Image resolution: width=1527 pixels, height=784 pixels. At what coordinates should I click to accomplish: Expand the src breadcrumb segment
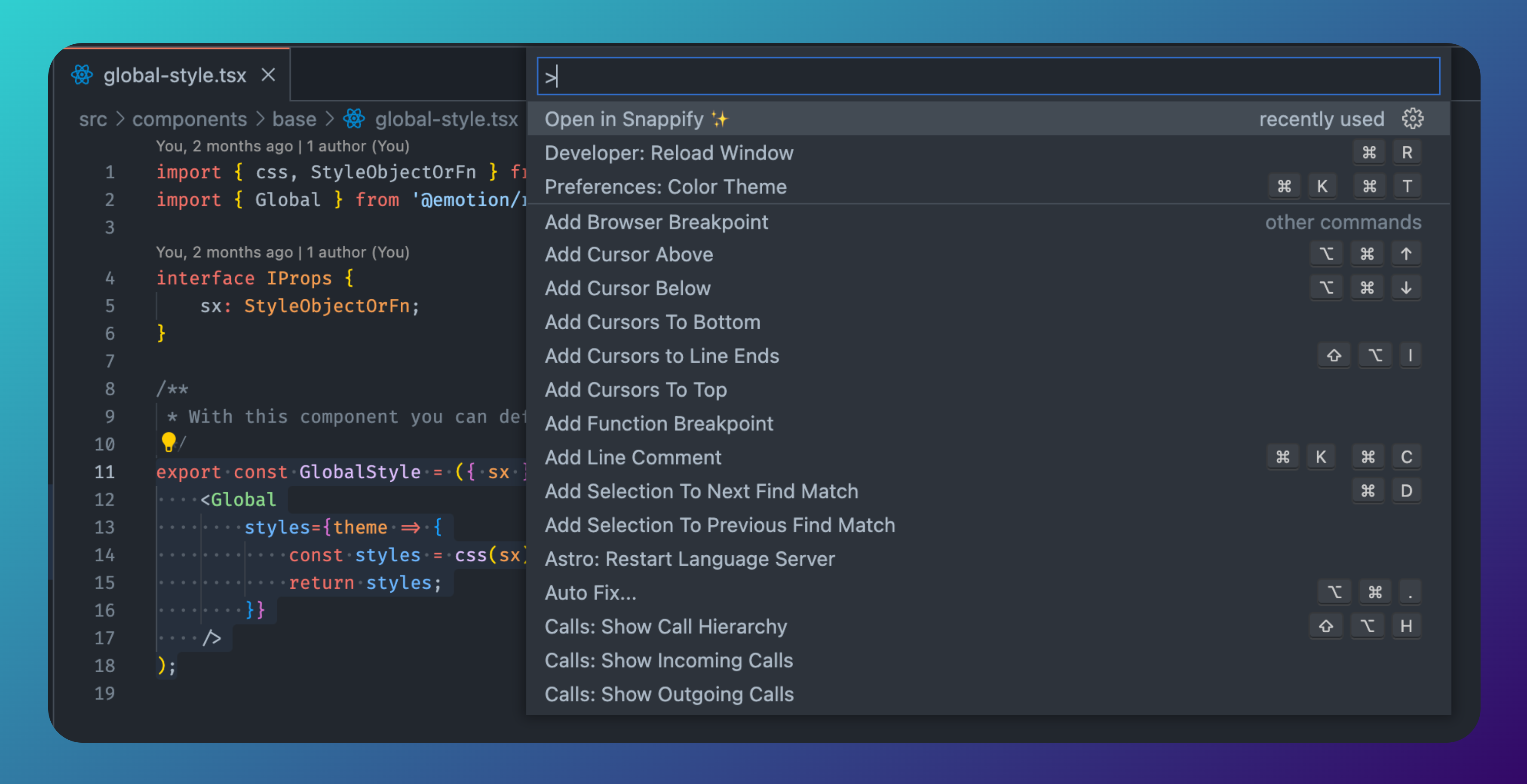click(93, 119)
